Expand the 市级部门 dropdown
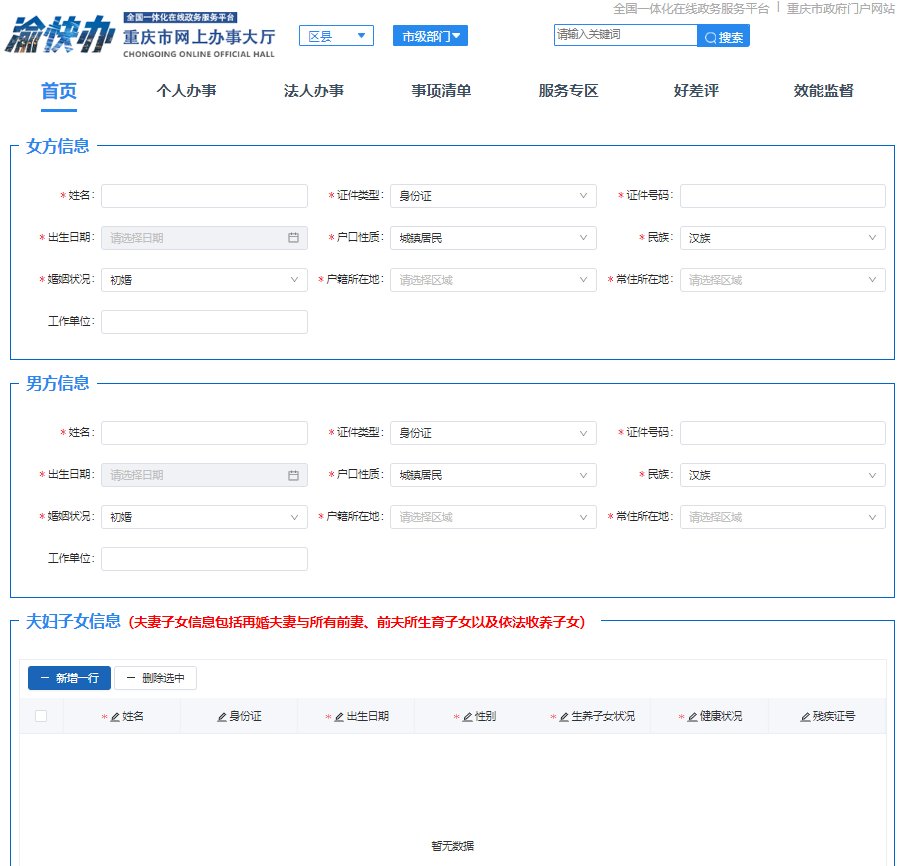Viewport: 906px width, 866px height. click(x=430, y=36)
